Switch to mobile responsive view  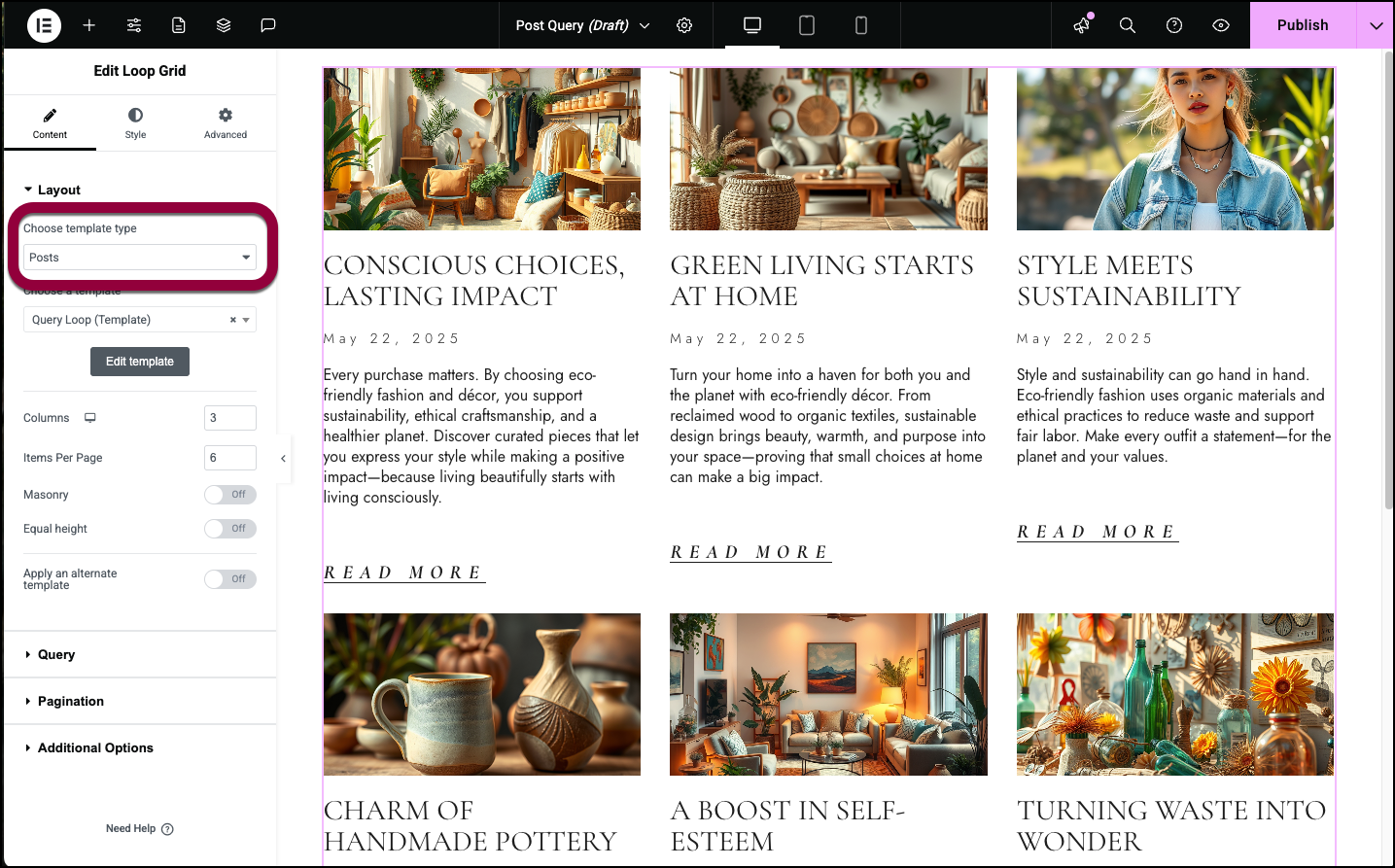point(861,25)
